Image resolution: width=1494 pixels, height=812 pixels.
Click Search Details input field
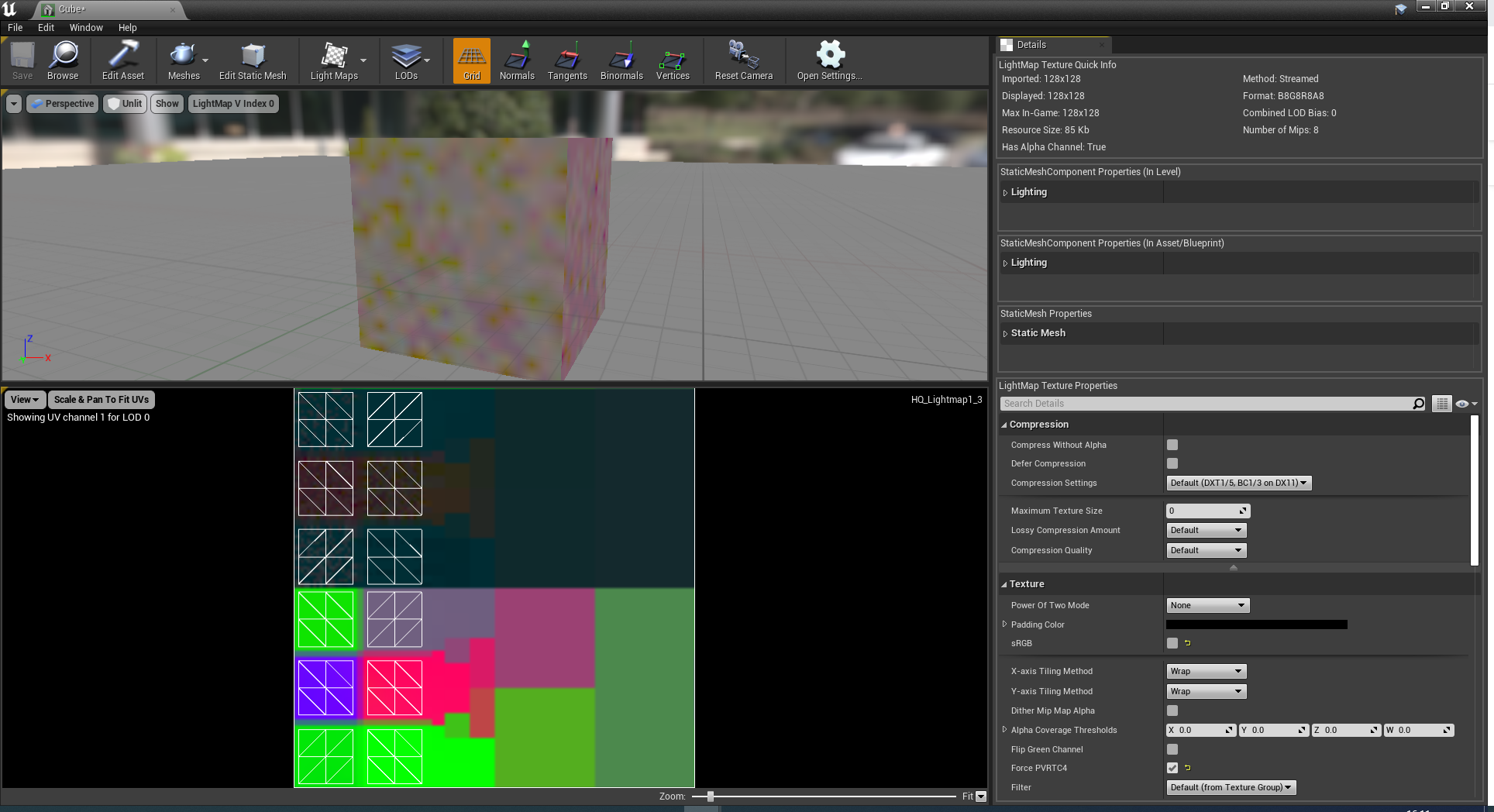(x=1207, y=404)
